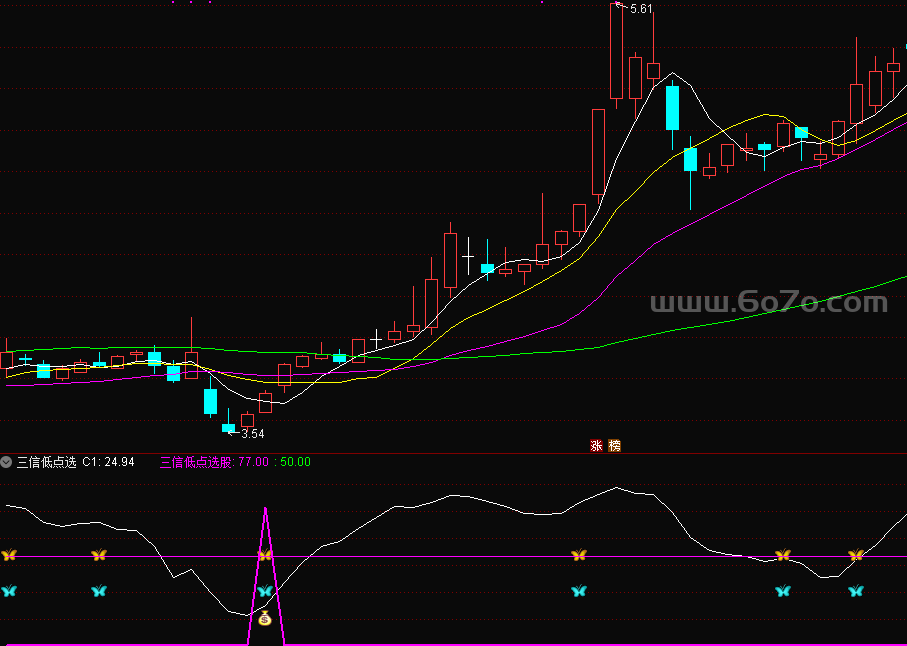Click the tip of the magenta signal spike

[265, 510]
